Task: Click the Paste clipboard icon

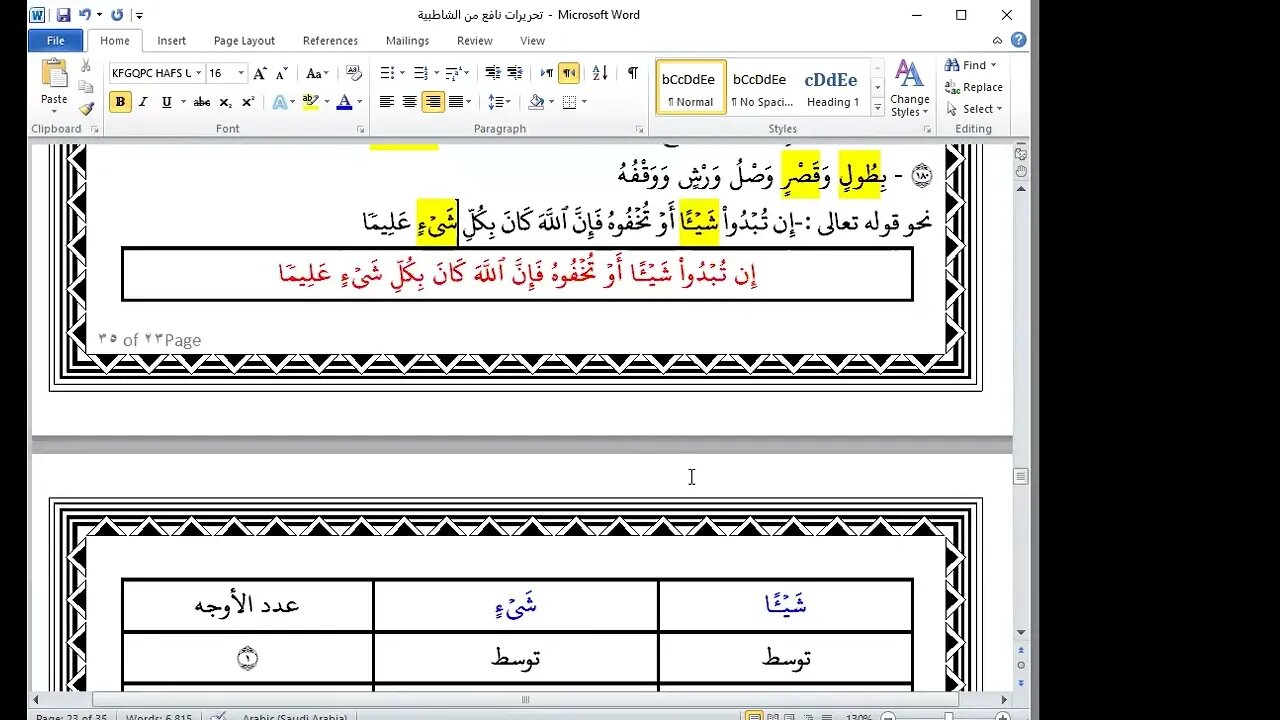Action: pos(54,75)
